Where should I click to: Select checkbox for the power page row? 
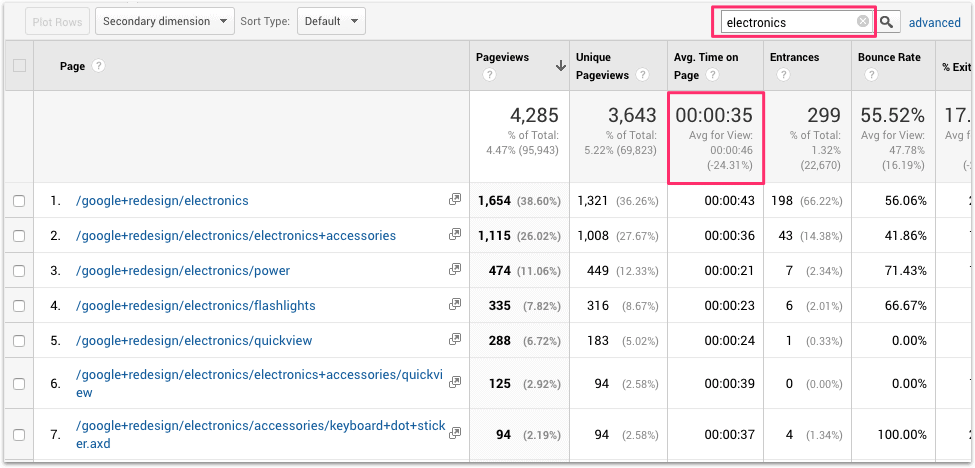(x=19, y=271)
